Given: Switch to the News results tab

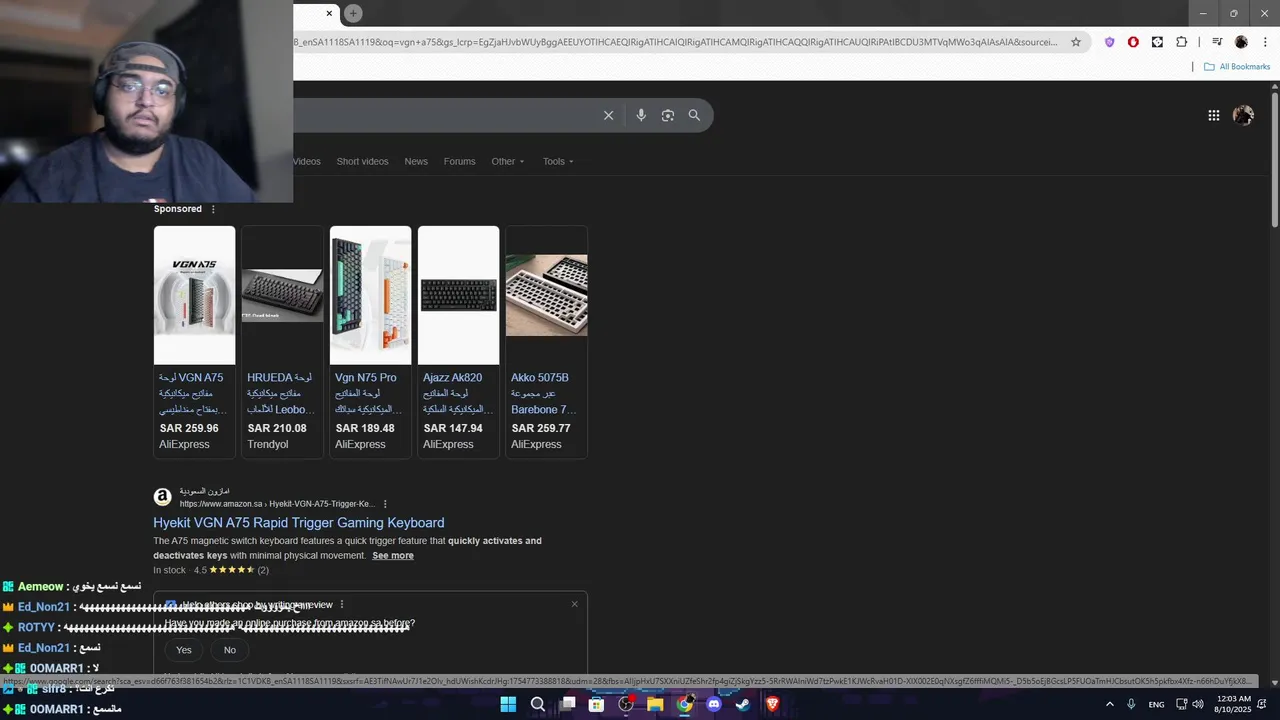Looking at the screenshot, I should tap(416, 161).
